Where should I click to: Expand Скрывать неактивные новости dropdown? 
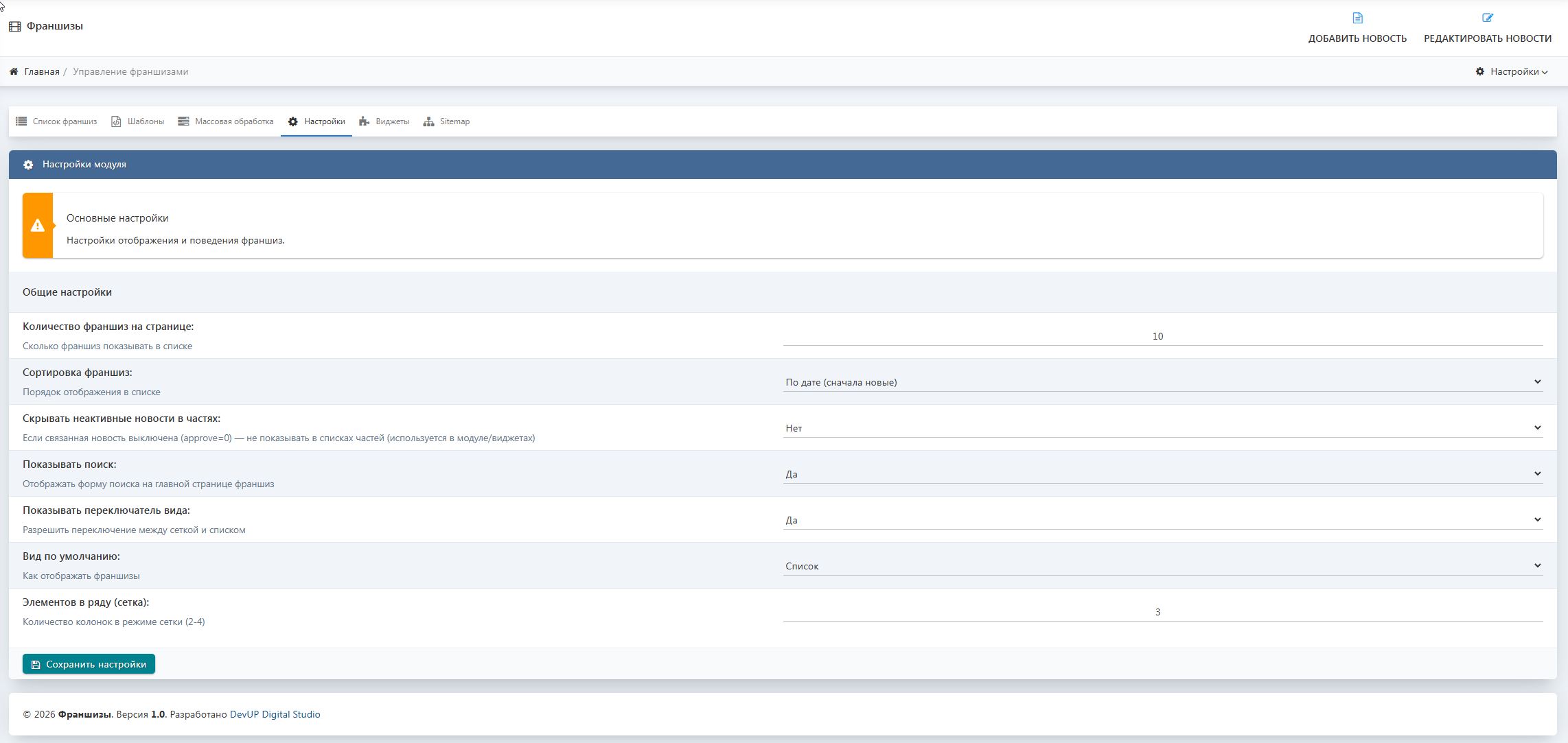[1162, 428]
